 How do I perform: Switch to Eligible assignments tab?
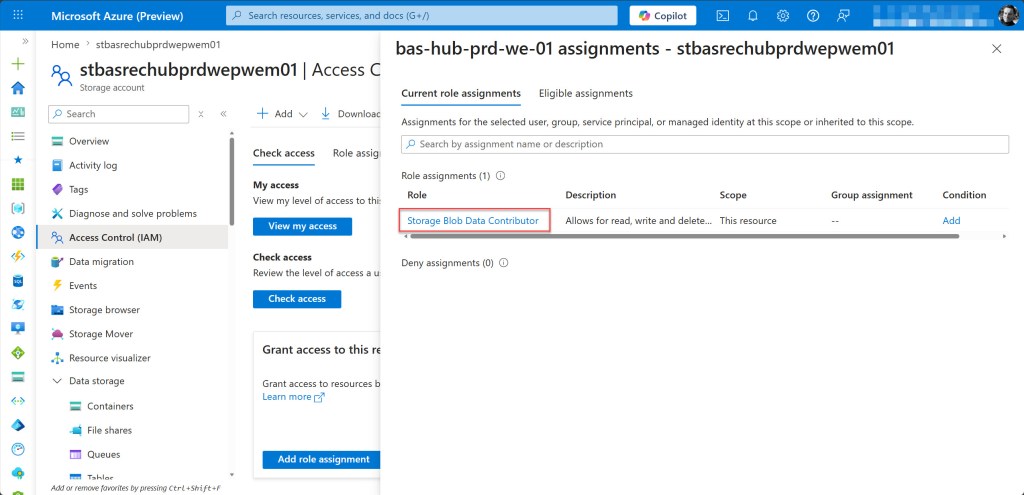tap(585, 93)
